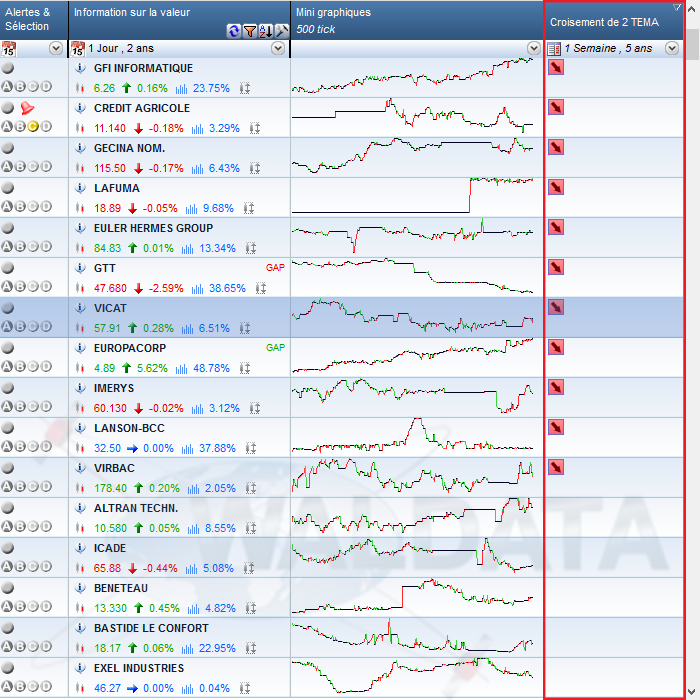Toggle selection list A for GFI INFORMATIQUE
The height and width of the screenshot is (700, 700).
point(7,87)
